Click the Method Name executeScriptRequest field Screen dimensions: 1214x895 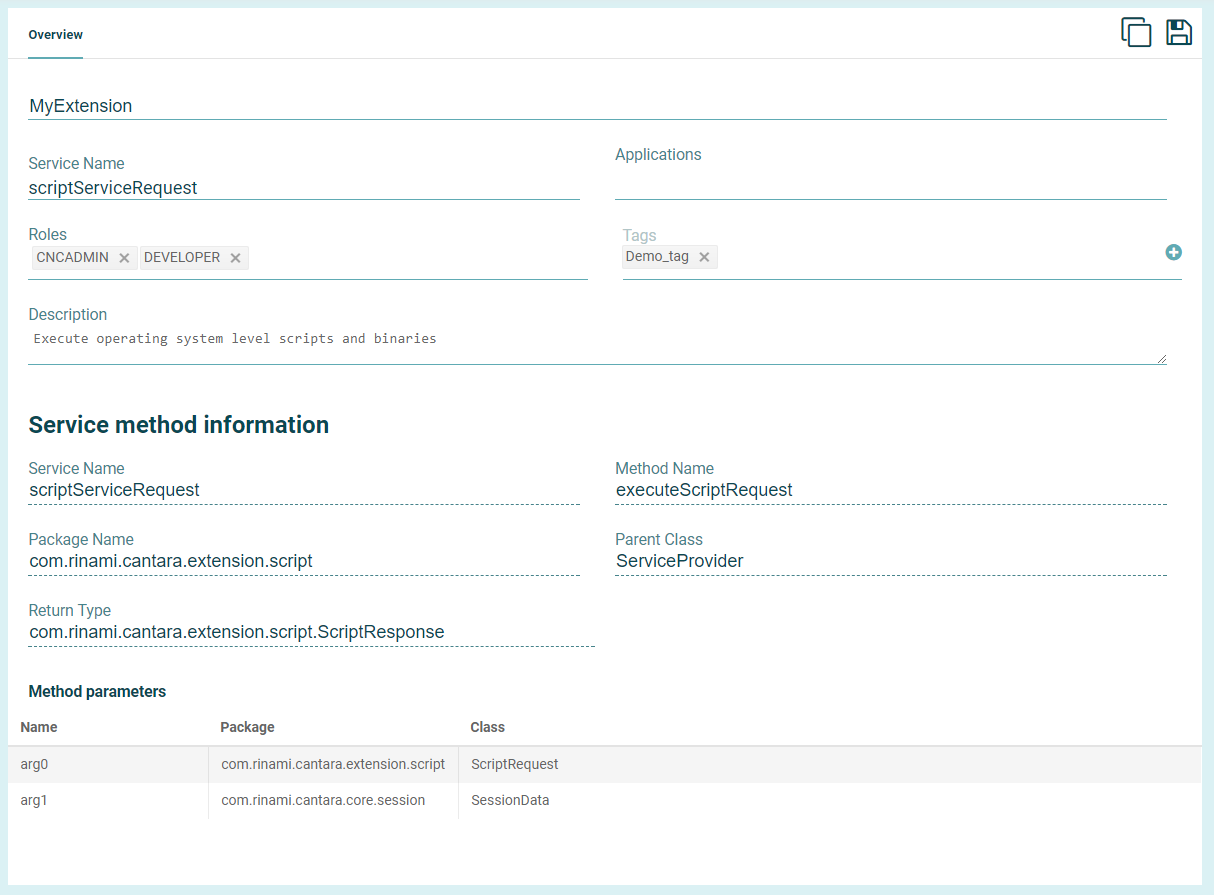[890, 490]
